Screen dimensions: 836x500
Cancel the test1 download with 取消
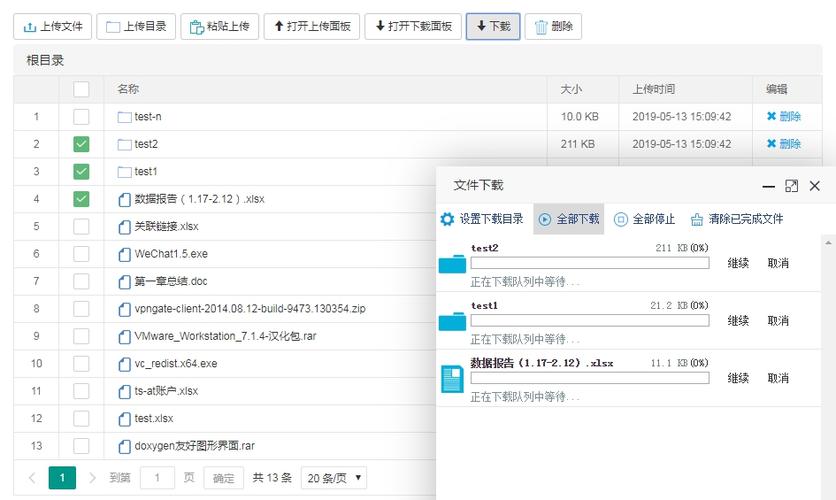[778, 320]
